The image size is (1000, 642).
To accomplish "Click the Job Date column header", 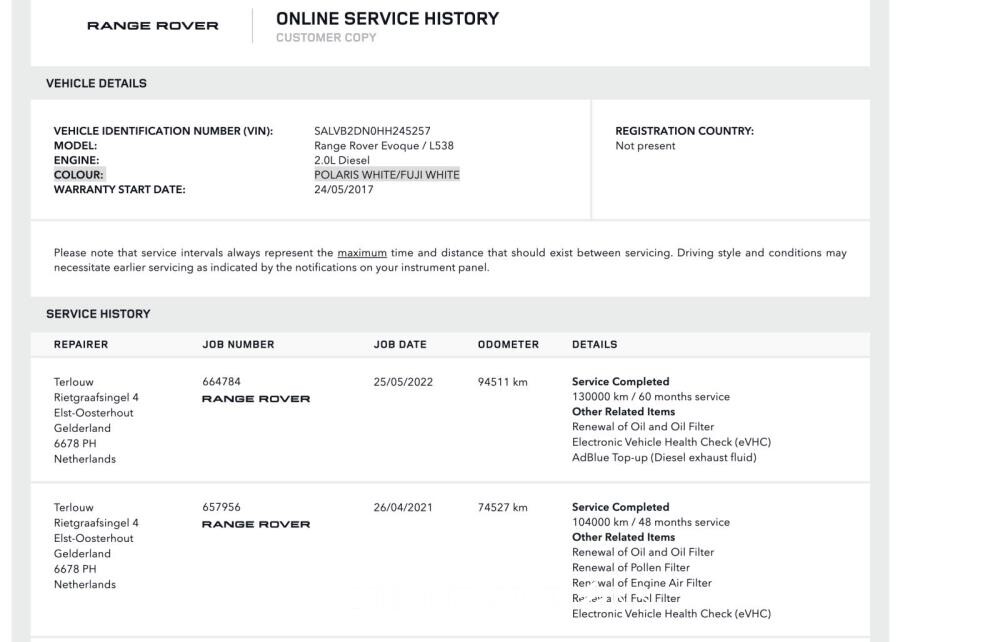I will [x=400, y=345].
